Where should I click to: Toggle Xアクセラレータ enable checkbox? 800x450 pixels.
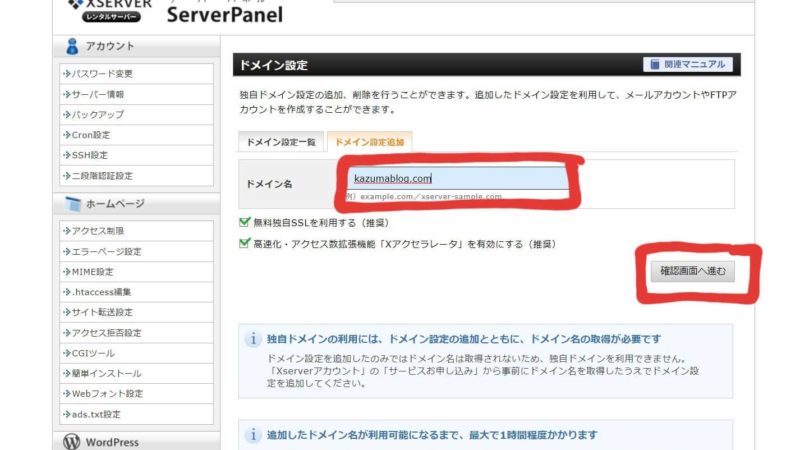coord(244,243)
